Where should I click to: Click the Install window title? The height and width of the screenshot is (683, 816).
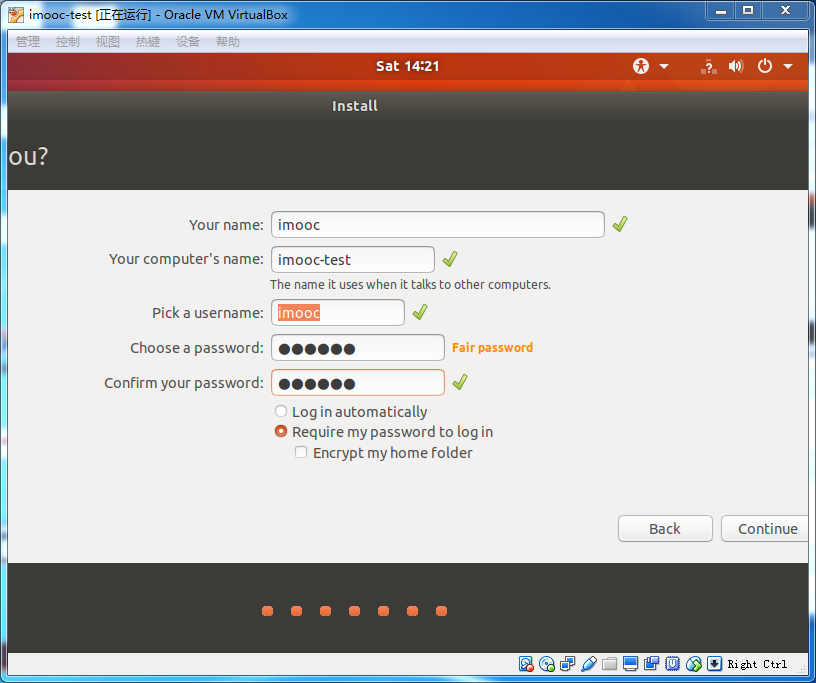[x=355, y=106]
